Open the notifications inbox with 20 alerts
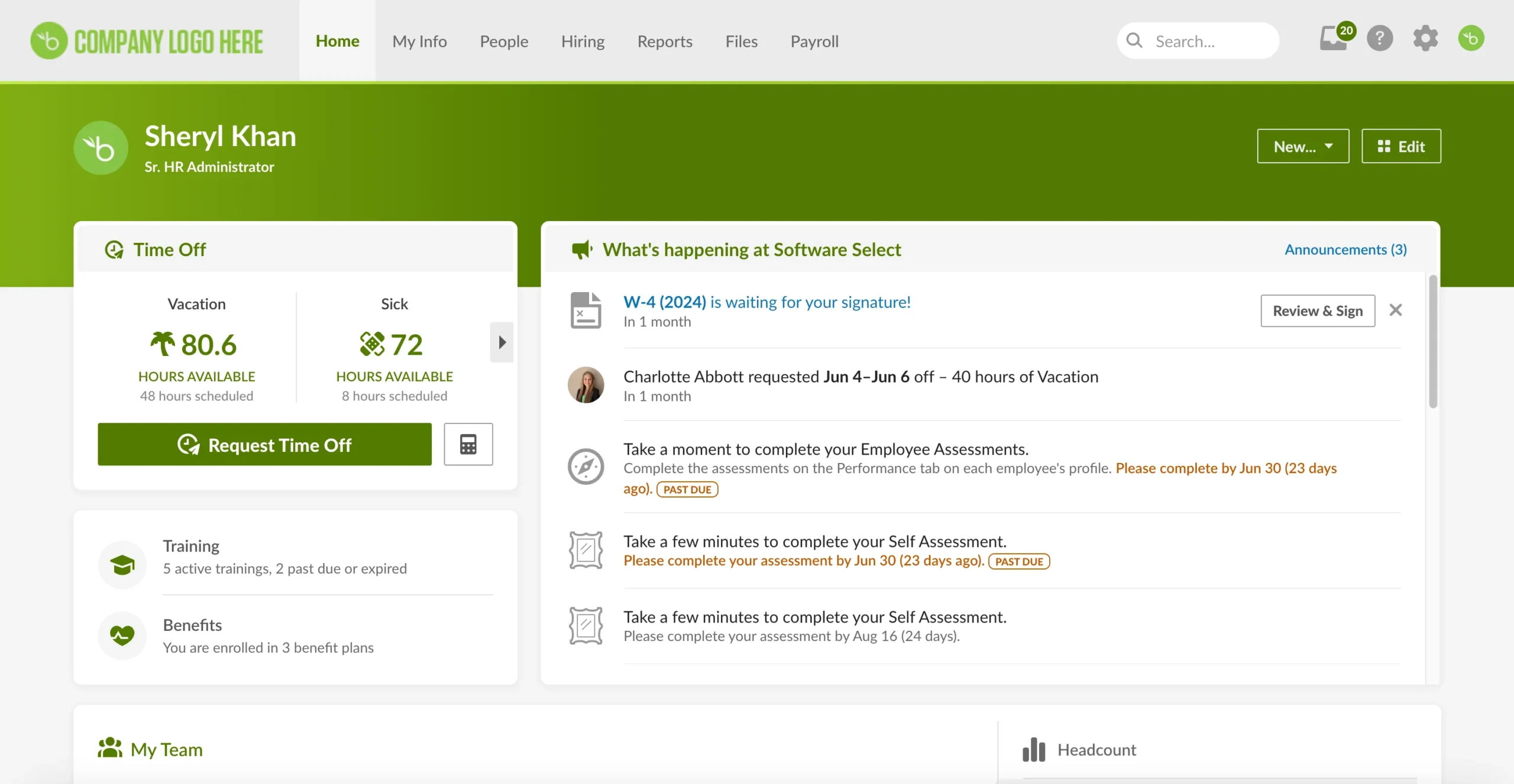The width and height of the screenshot is (1514, 784). pos(1334,38)
